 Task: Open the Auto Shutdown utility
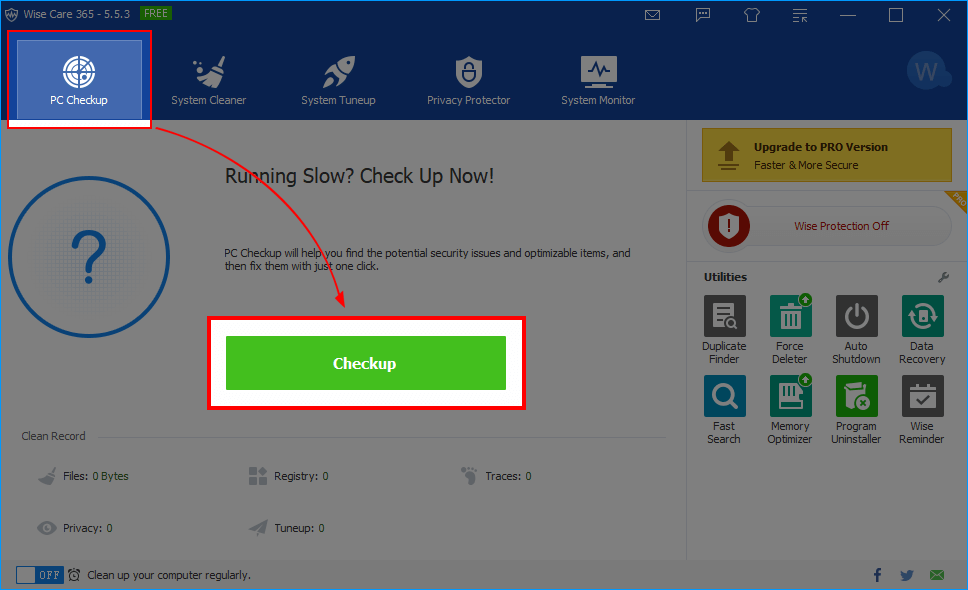[x=856, y=330]
